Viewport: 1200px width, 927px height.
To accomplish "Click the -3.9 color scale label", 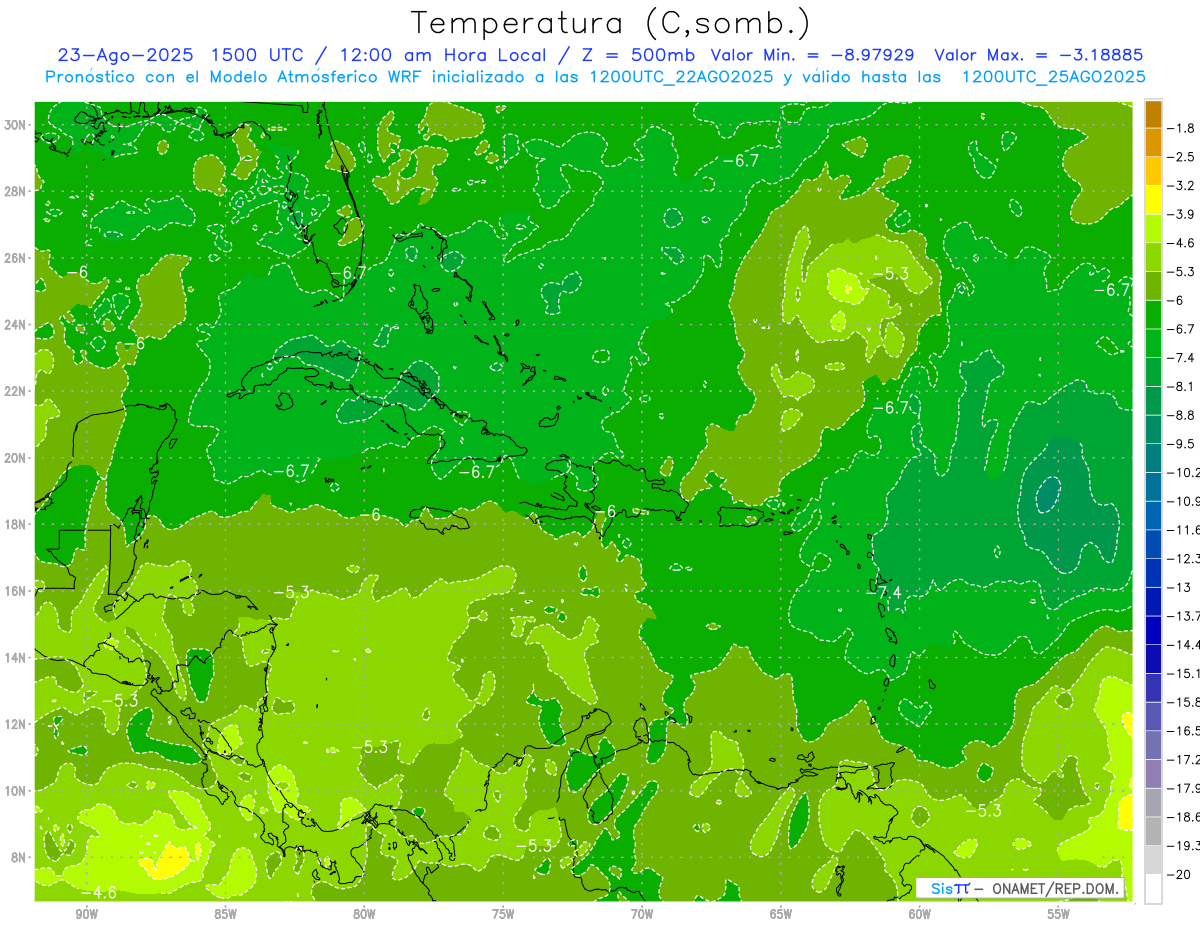I will pos(1183,214).
